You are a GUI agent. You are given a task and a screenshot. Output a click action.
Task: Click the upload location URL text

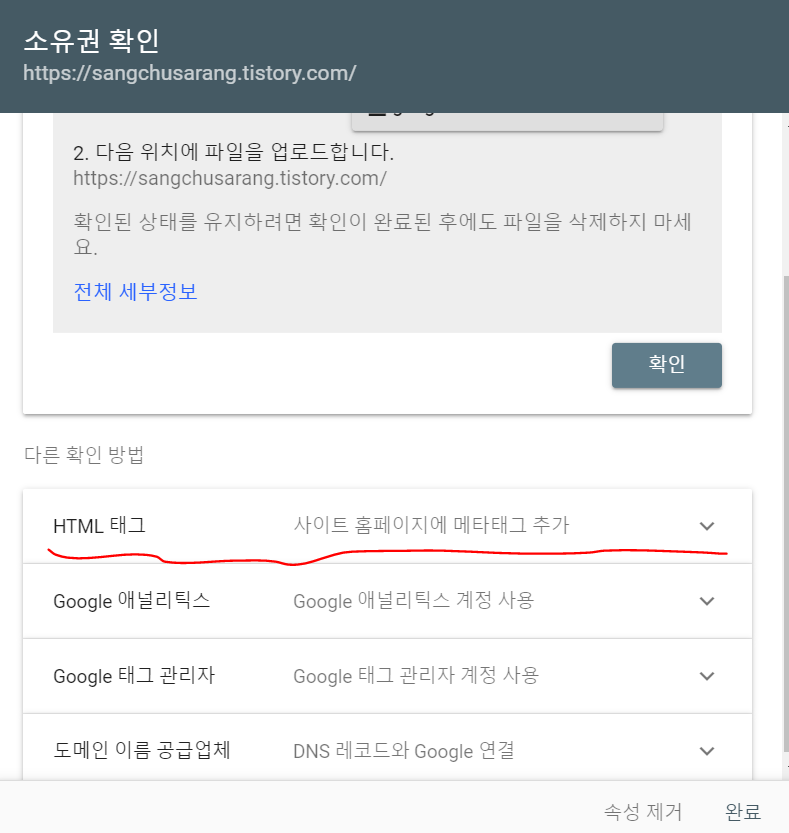(230, 178)
